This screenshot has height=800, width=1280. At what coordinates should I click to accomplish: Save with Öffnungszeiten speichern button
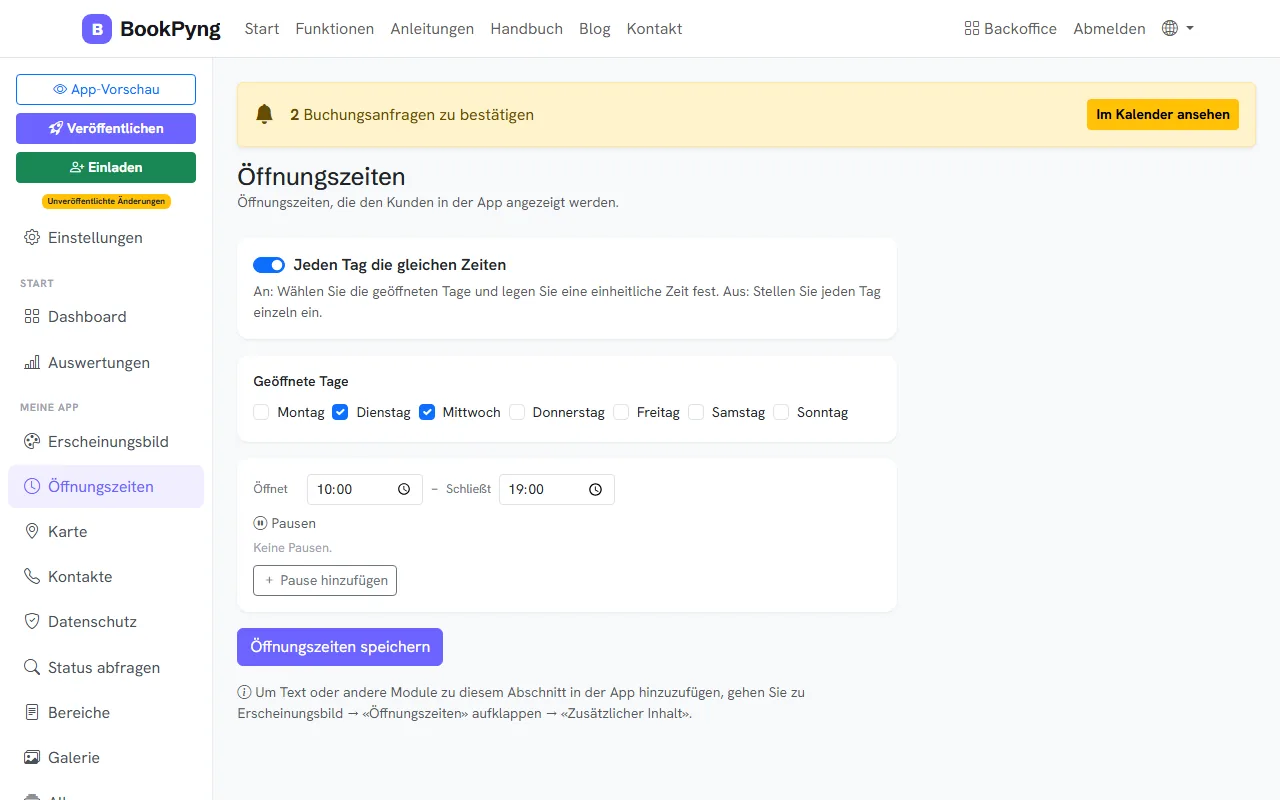(x=340, y=647)
